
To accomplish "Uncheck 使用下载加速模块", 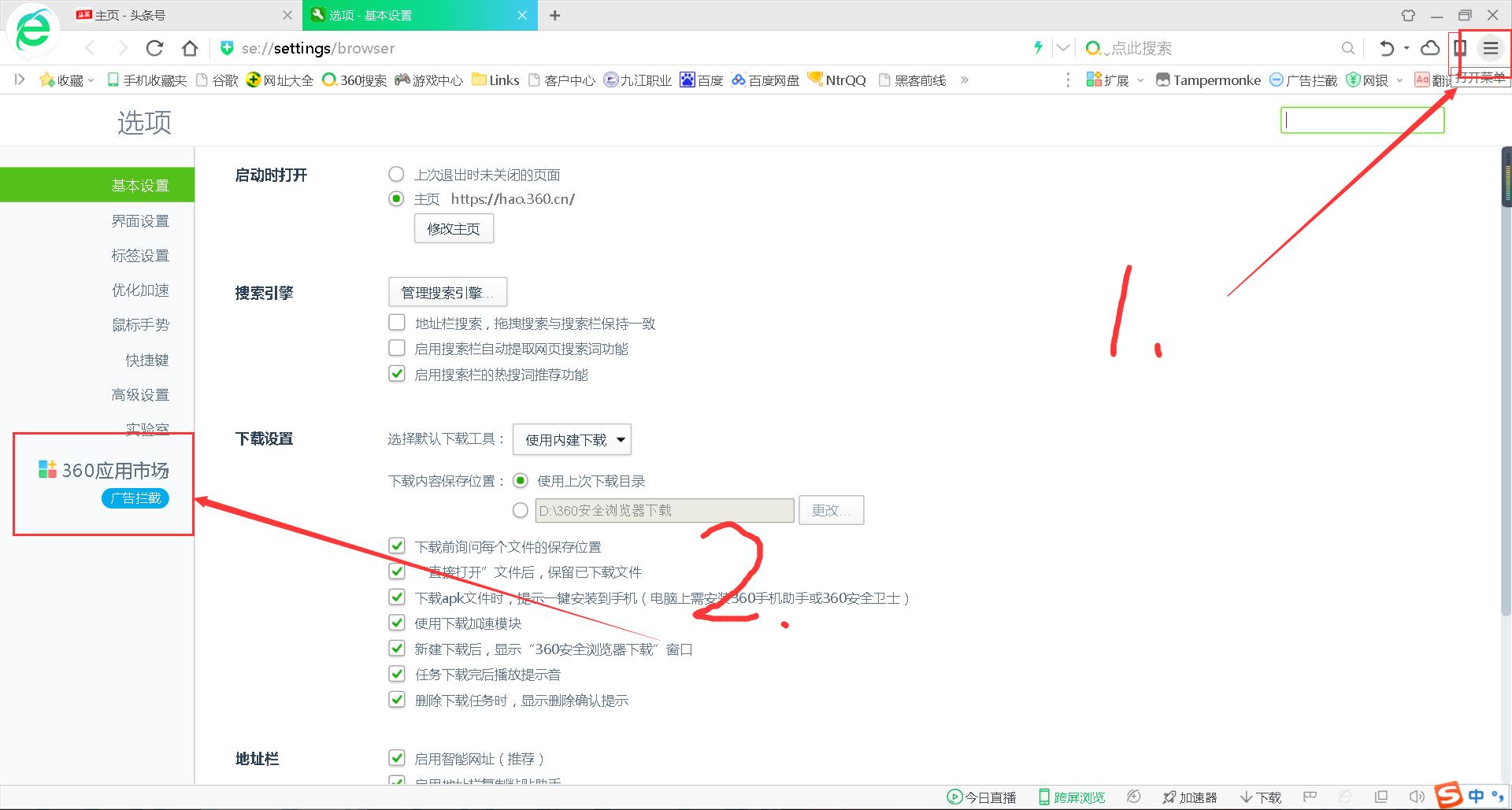I will click(397, 623).
